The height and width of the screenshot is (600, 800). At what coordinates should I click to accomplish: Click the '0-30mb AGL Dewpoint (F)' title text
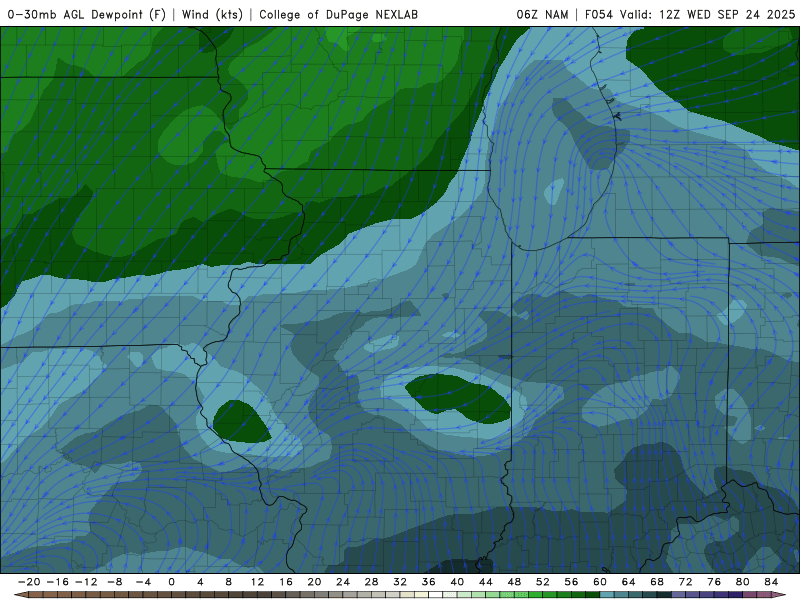point(86,14)
